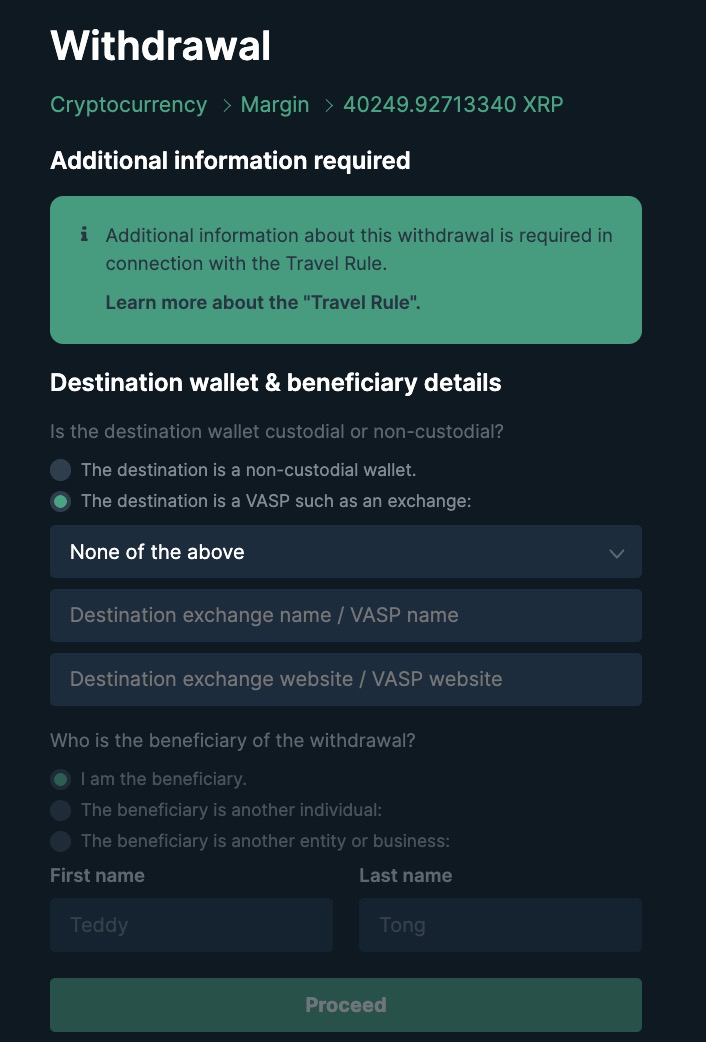Select the non-custodial wallet radio option
The width and height of the screenshot is (706, 1042).
(61, 470)
